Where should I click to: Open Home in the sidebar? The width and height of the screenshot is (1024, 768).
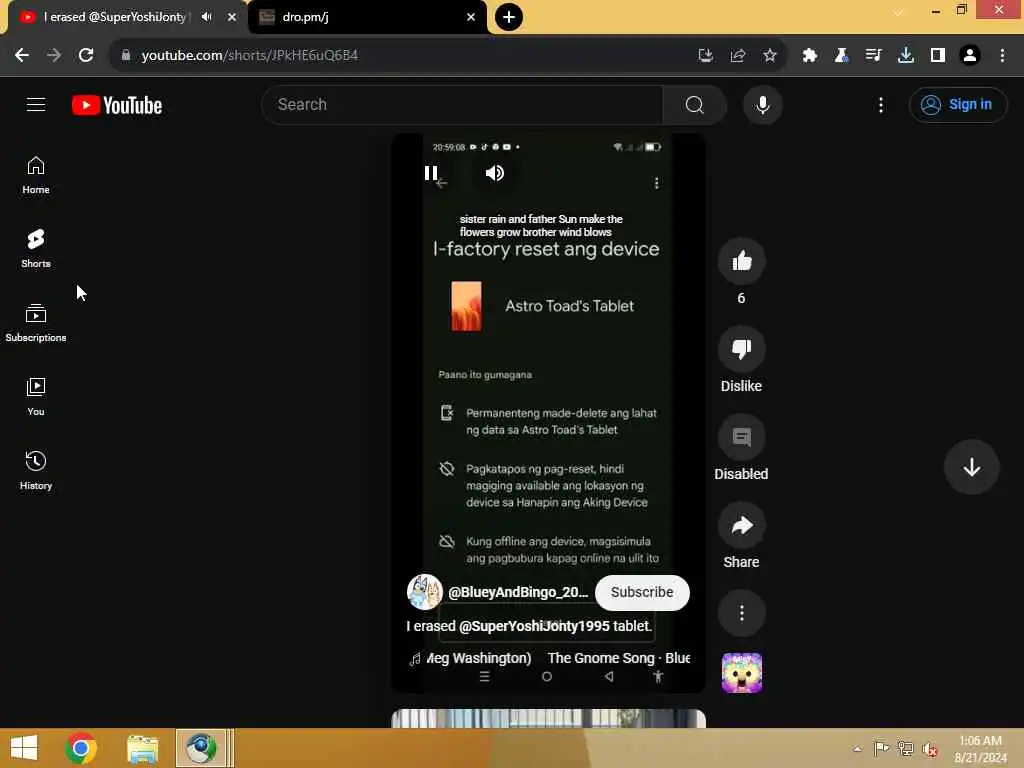coord(36,175)
